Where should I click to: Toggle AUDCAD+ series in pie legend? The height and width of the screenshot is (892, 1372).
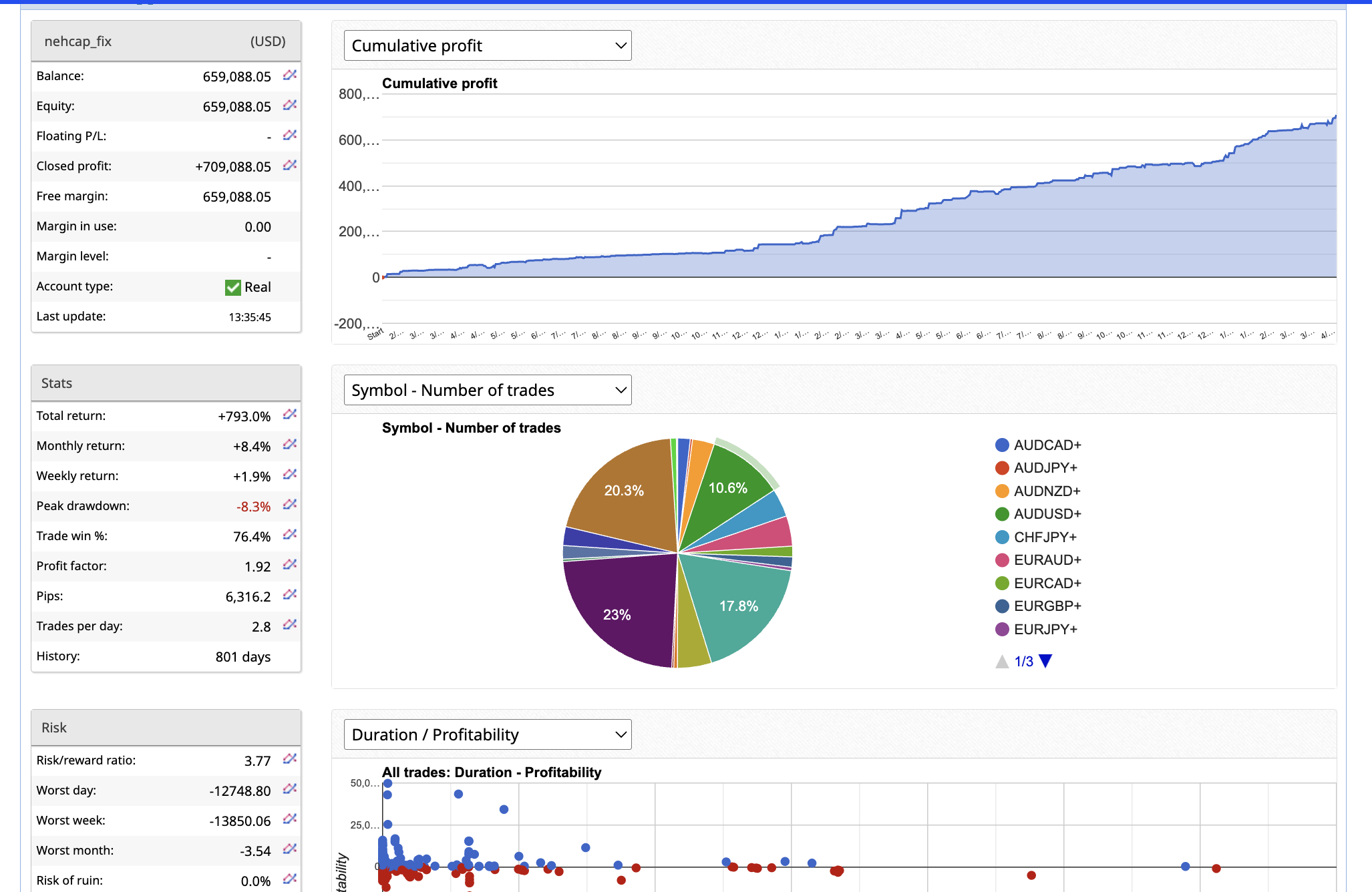1046,445
